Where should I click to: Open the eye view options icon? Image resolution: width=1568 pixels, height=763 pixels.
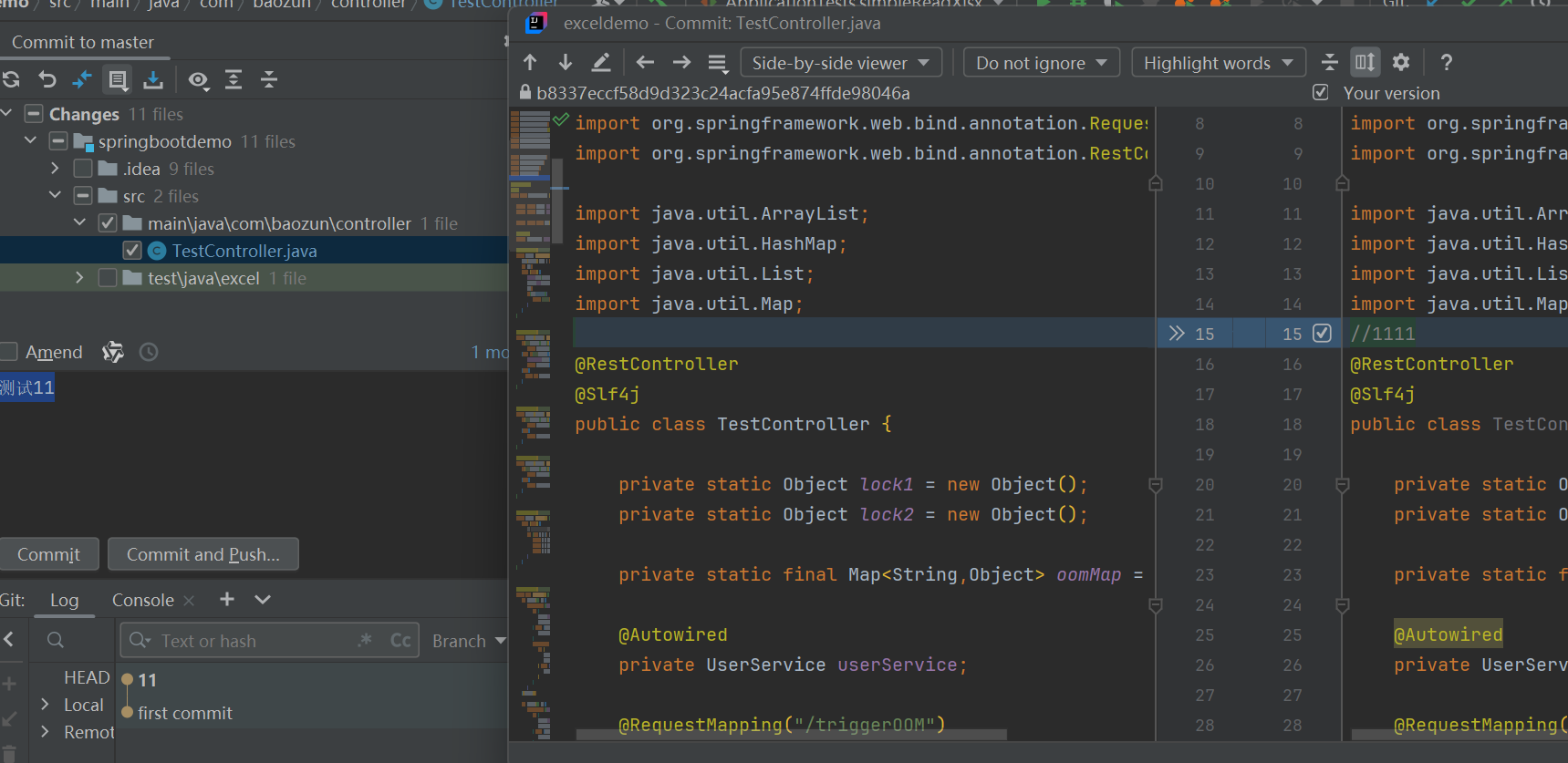point(198,80)
